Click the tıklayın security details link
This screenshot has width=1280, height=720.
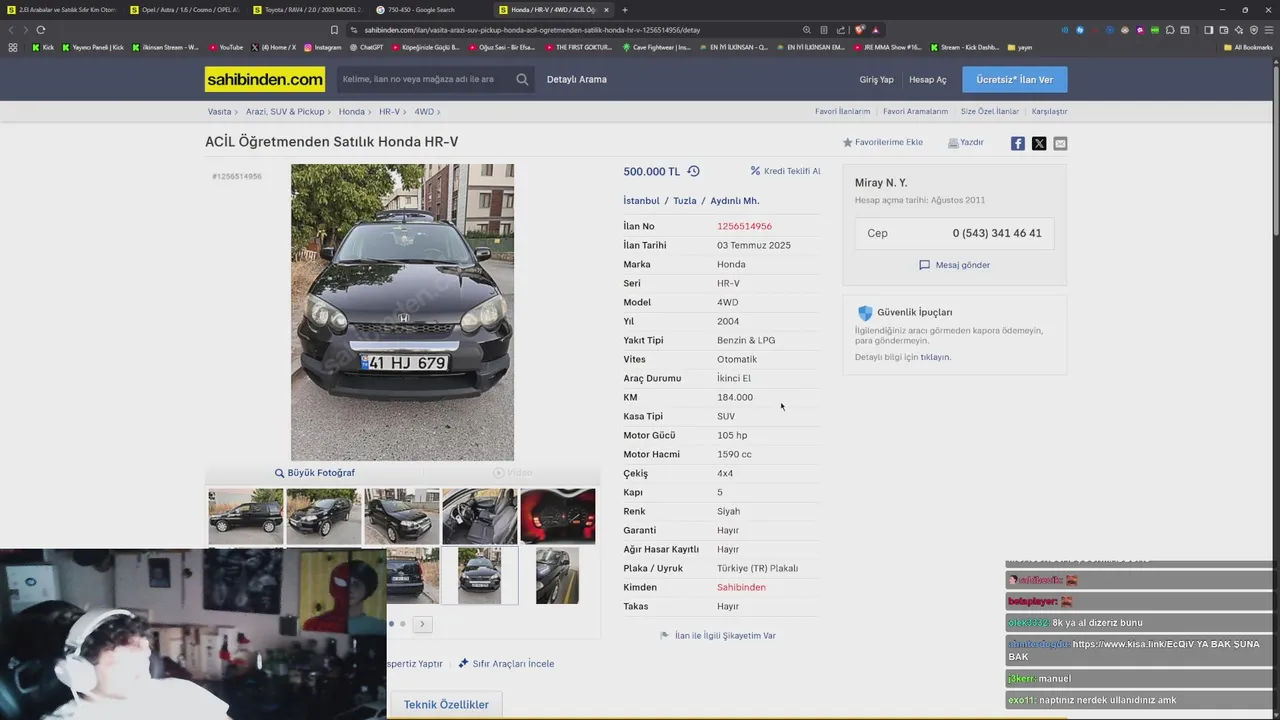935,357
